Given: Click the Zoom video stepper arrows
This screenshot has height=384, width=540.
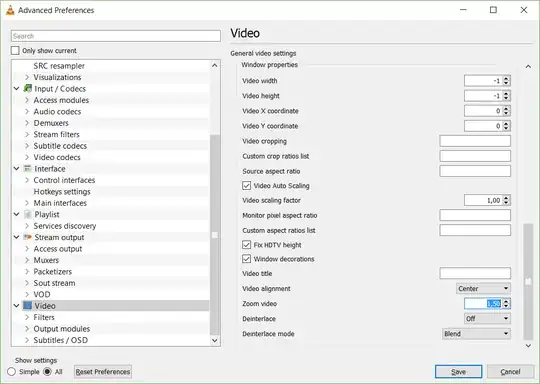Looking at the screenshot, I should click(x=506, y=303).
